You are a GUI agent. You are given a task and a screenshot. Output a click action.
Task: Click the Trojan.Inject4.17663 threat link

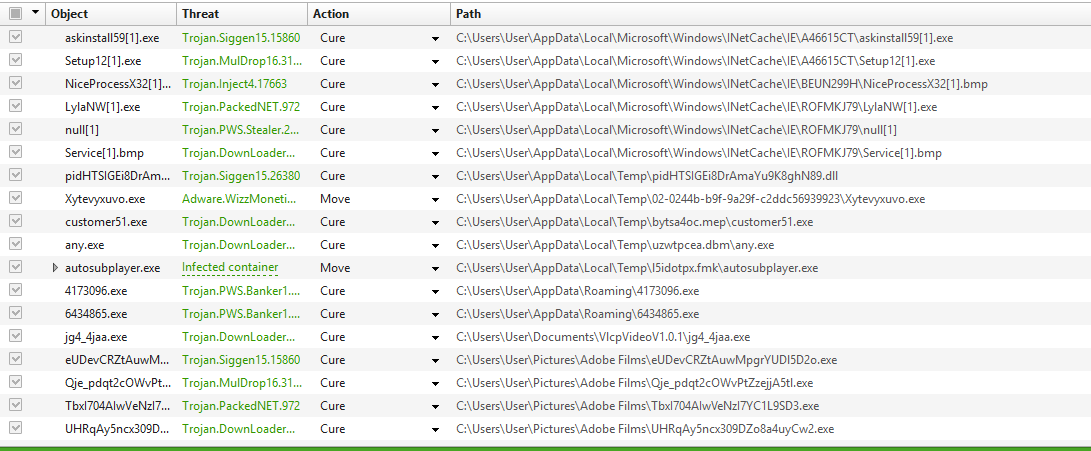235,84
